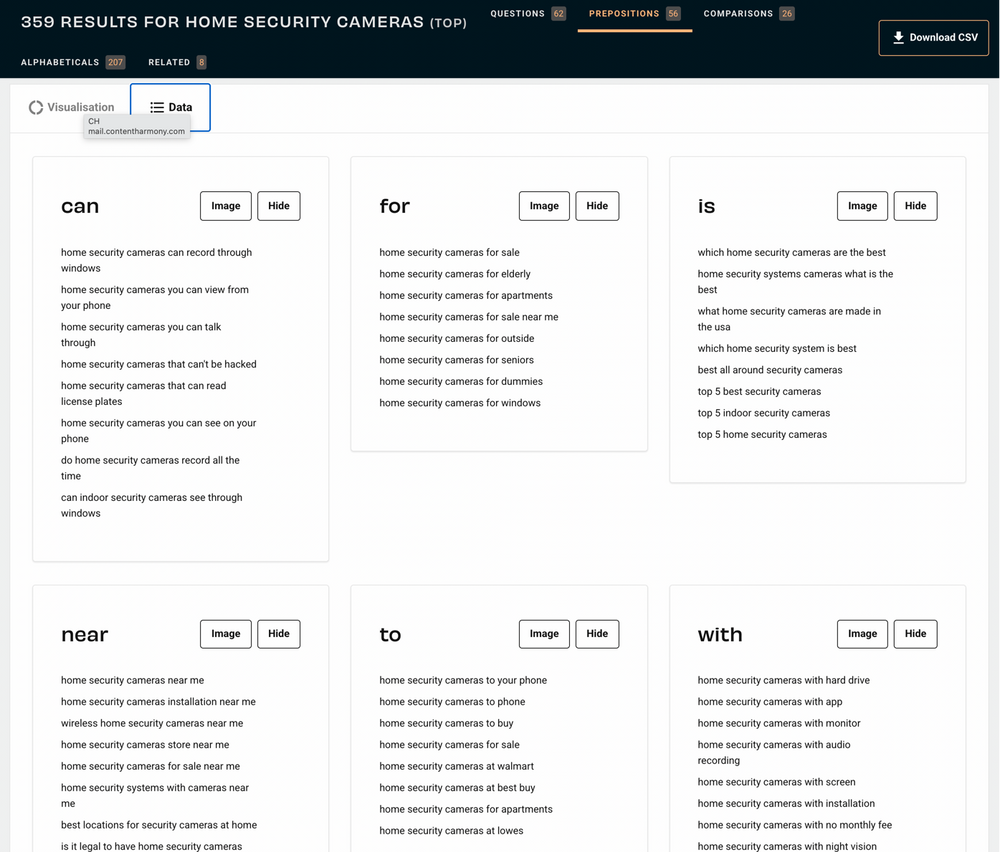The width and height of the screenshot is (1000, 852).
Task: Generate an Image for the "for" card
Action: pyautogui.click(x=544, y=205)
